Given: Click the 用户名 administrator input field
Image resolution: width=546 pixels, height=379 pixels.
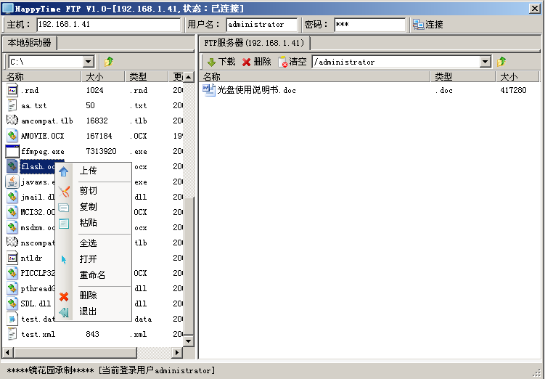Looking at the screenshot, I should coord(262,24).
